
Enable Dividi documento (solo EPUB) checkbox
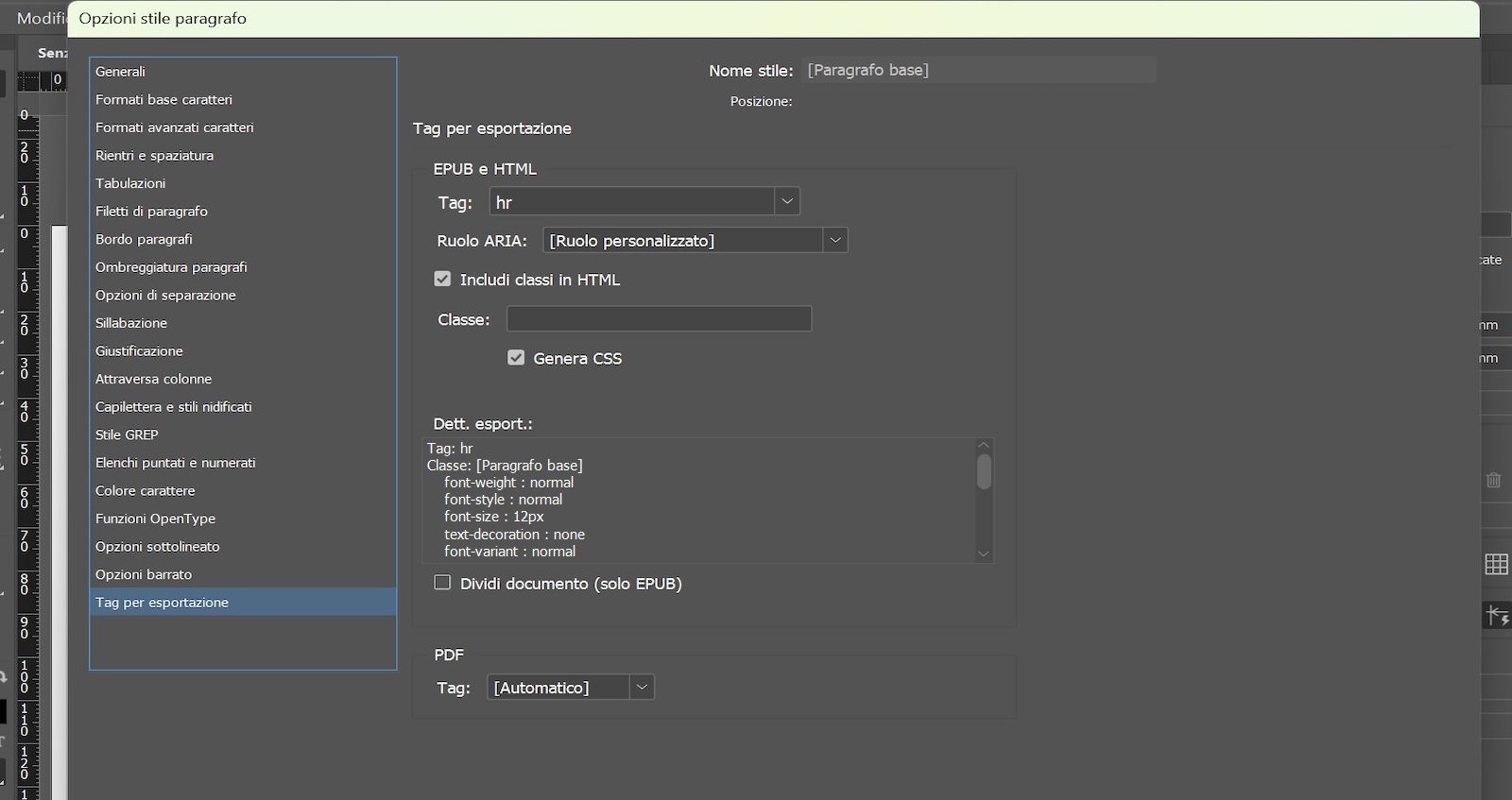click(442, 583)
